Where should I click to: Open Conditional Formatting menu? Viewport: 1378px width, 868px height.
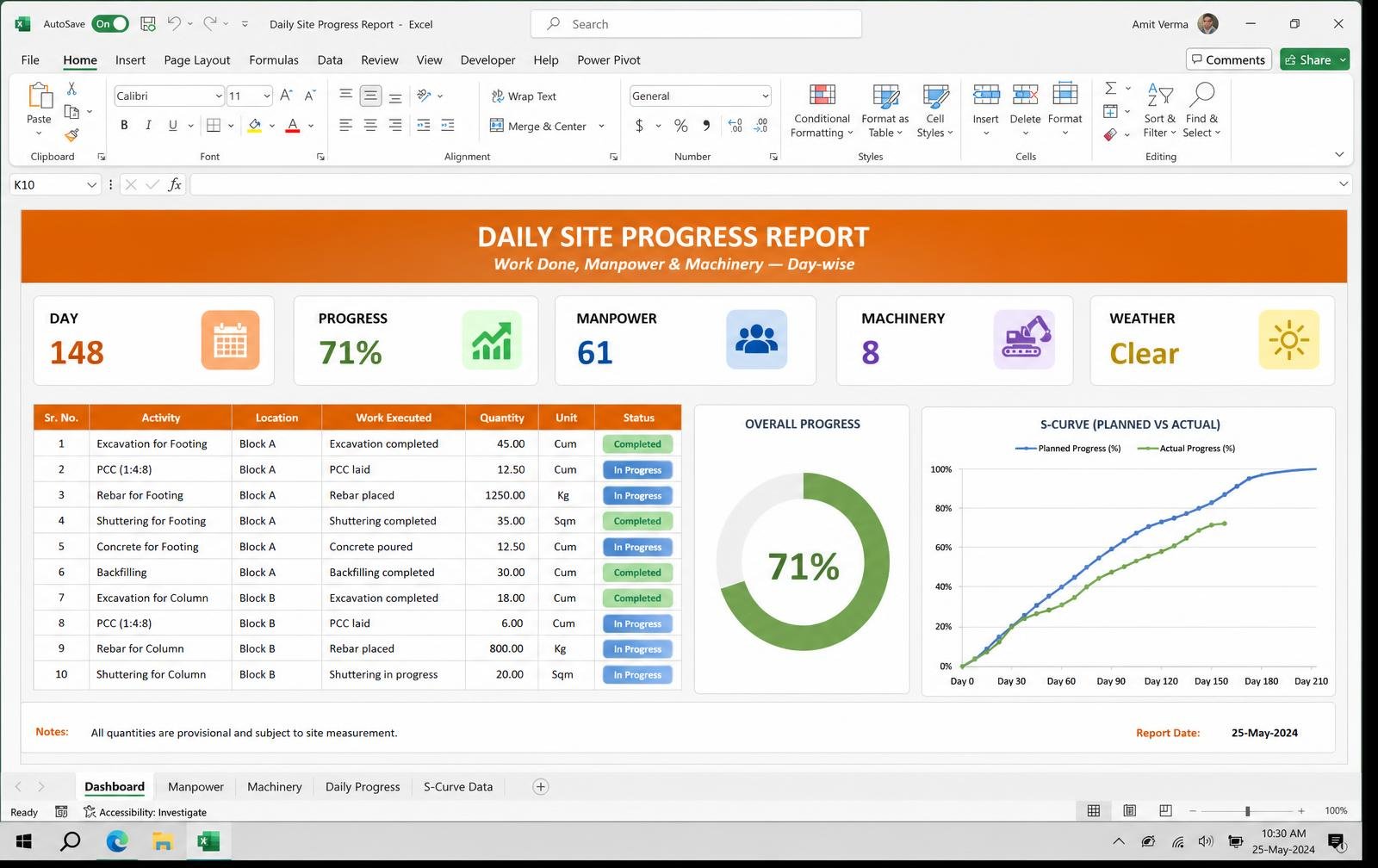[822, 111]
